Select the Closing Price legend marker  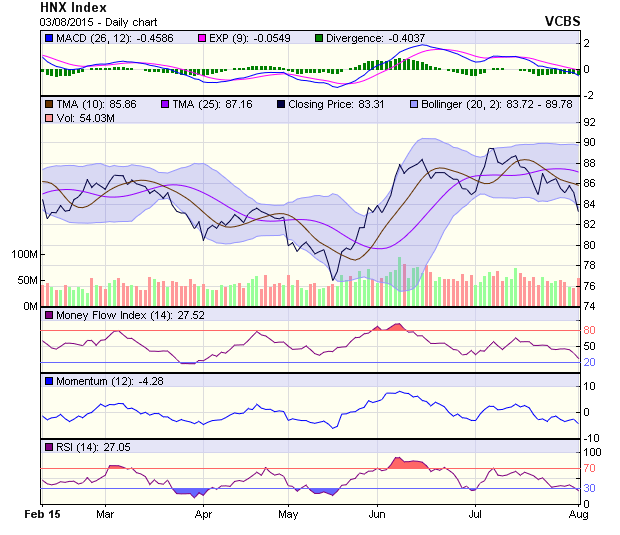[x=283, y=103]
